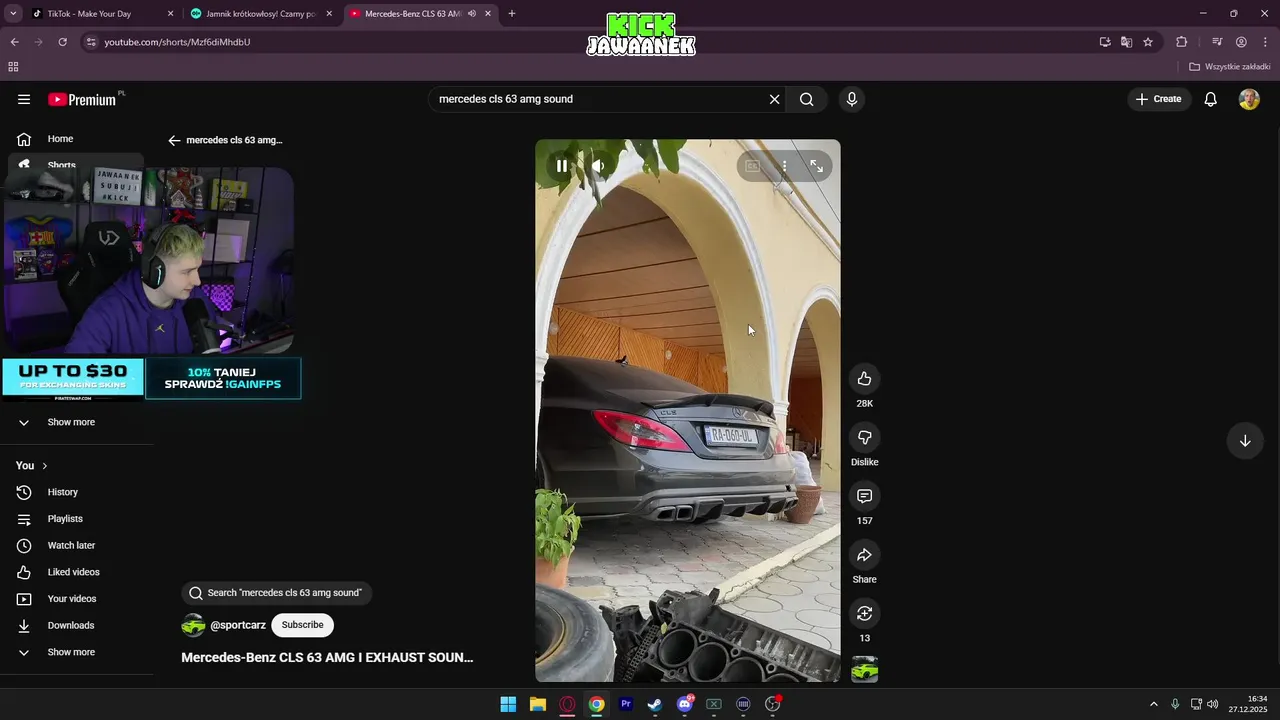The image size is (1280, 720).
Task: Close the TikTok tab
Action: point(170,14)
